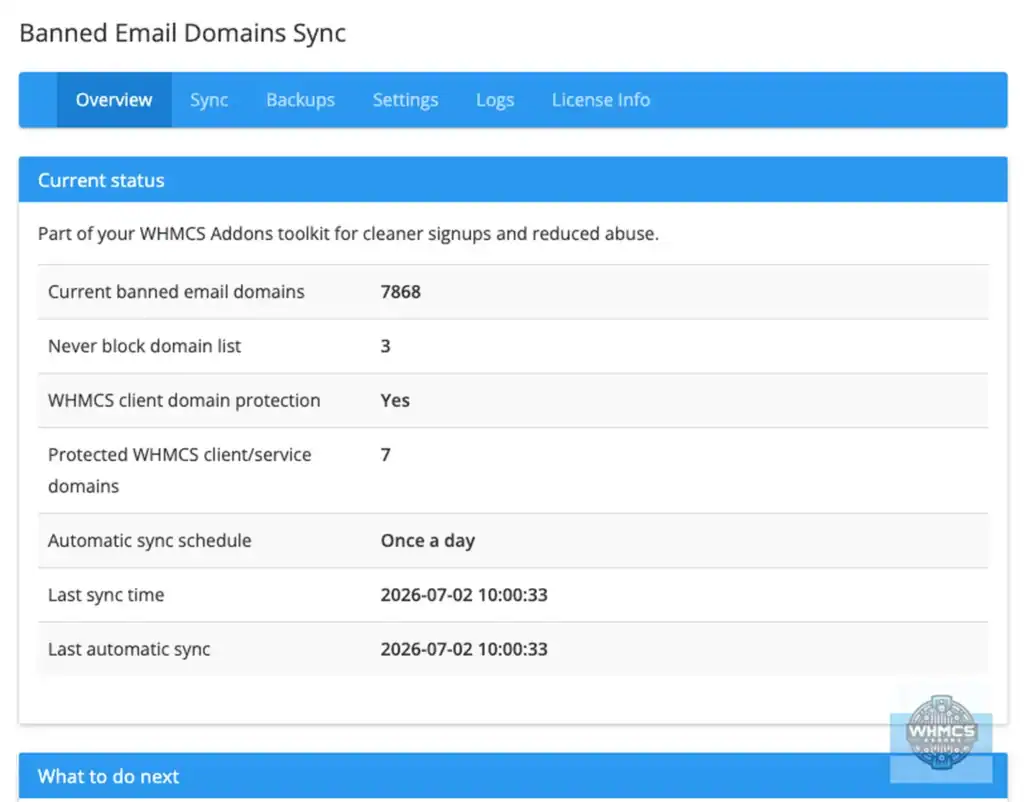Select the never block count 3
Screen dimensions: 1024x802
click(386, 346)
